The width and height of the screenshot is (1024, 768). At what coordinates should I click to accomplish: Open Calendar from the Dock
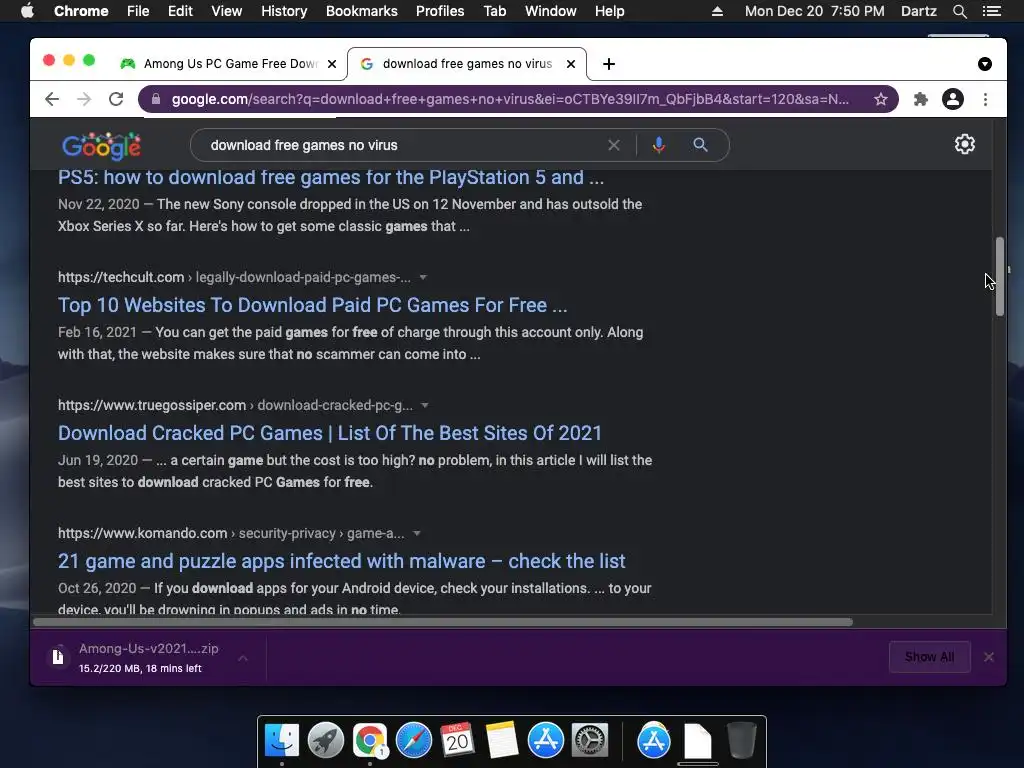457,741
